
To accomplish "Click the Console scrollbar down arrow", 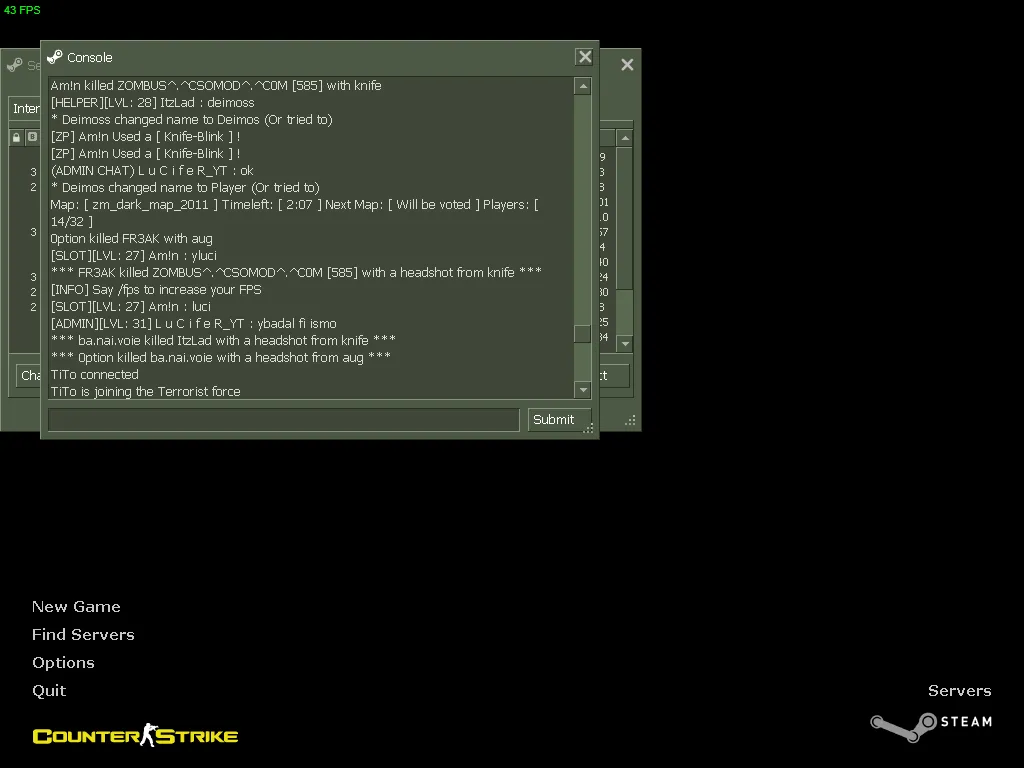I will click(x=583, y=390).
